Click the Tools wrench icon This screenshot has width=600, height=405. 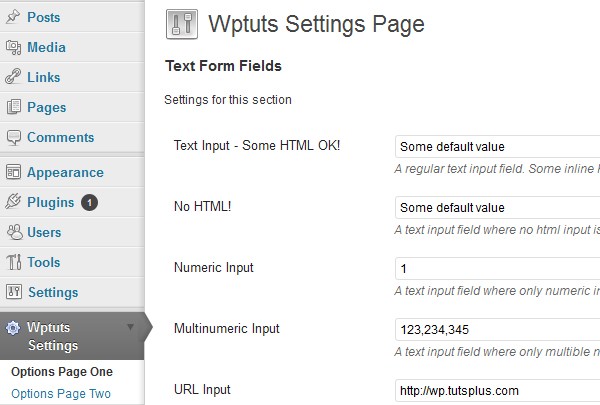(x=14, y=262)
